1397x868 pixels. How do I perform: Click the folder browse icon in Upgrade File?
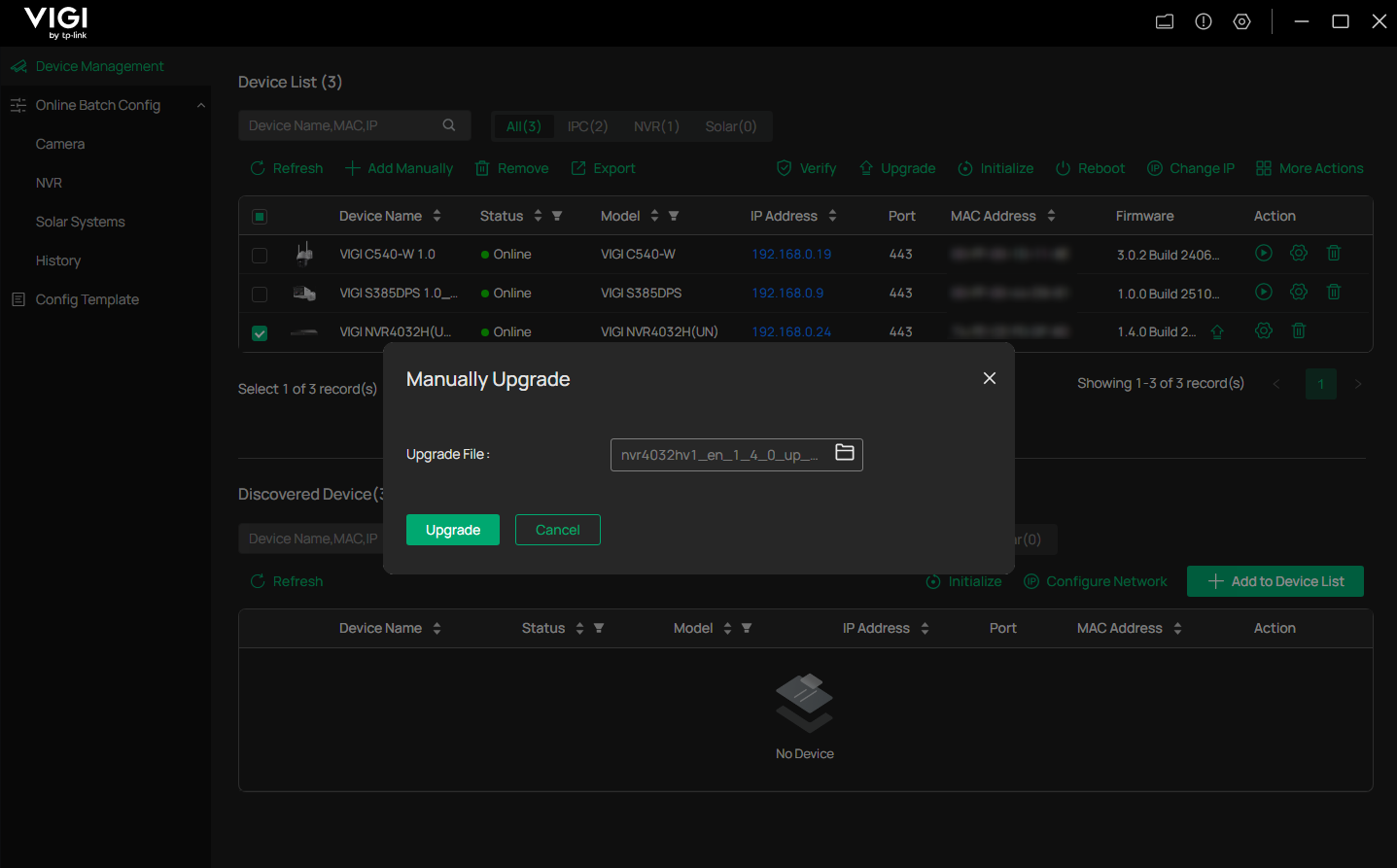(x=845, y=453)
